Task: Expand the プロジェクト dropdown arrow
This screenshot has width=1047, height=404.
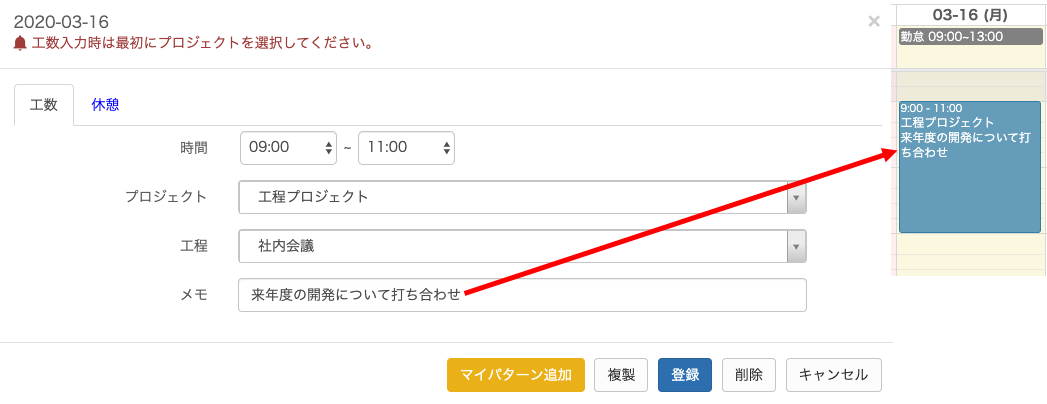Action: (796, 198)
